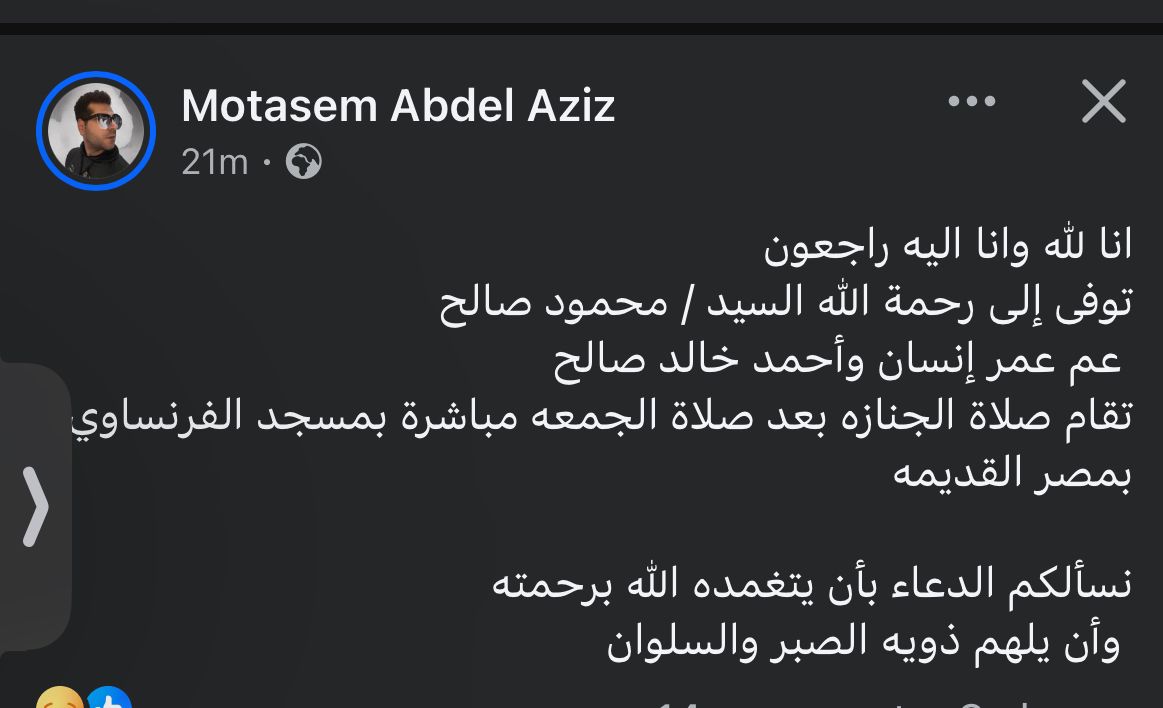
Task: Click the 21m post timestamp
Action: coord(214,161)
